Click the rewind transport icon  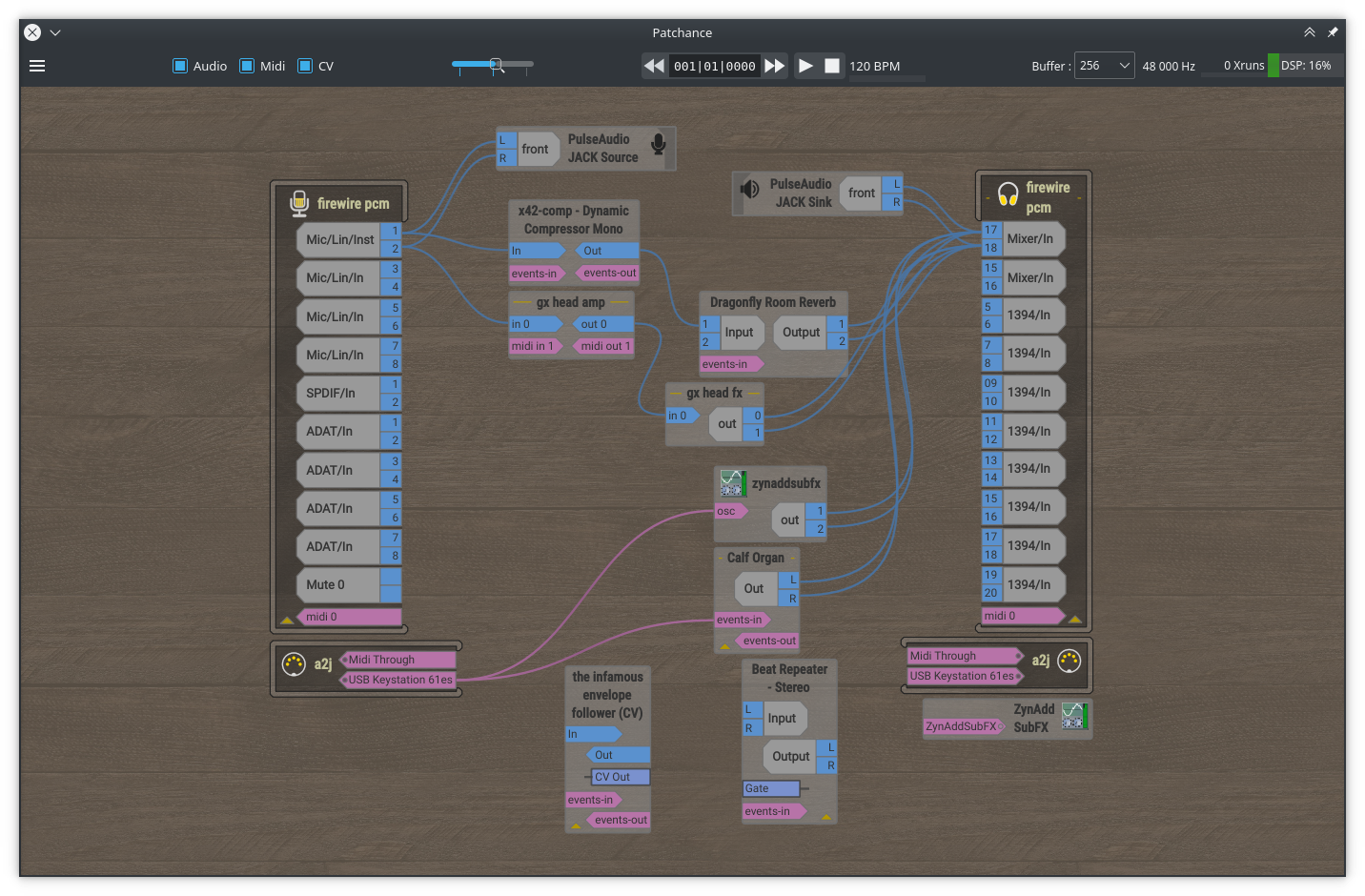coord(654,66)
